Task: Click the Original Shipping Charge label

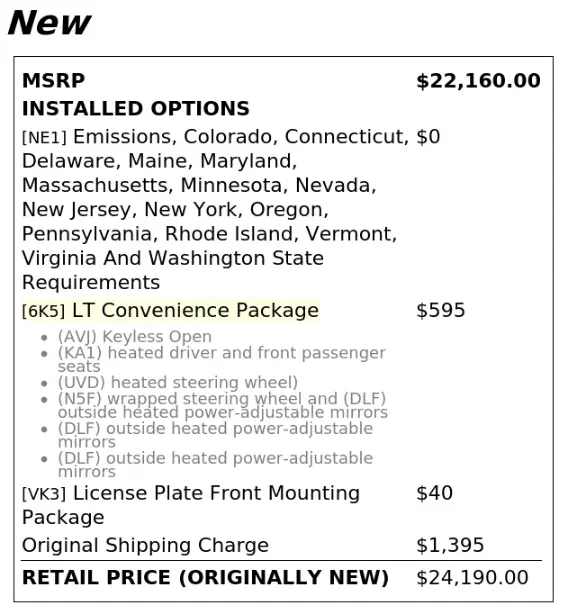Action: pos(145,545)
